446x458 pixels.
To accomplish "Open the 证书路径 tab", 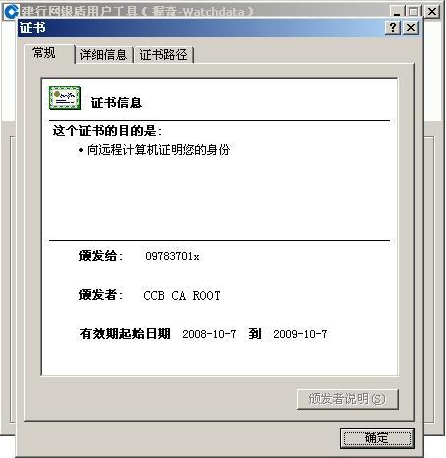I will [x=163, y=55].
